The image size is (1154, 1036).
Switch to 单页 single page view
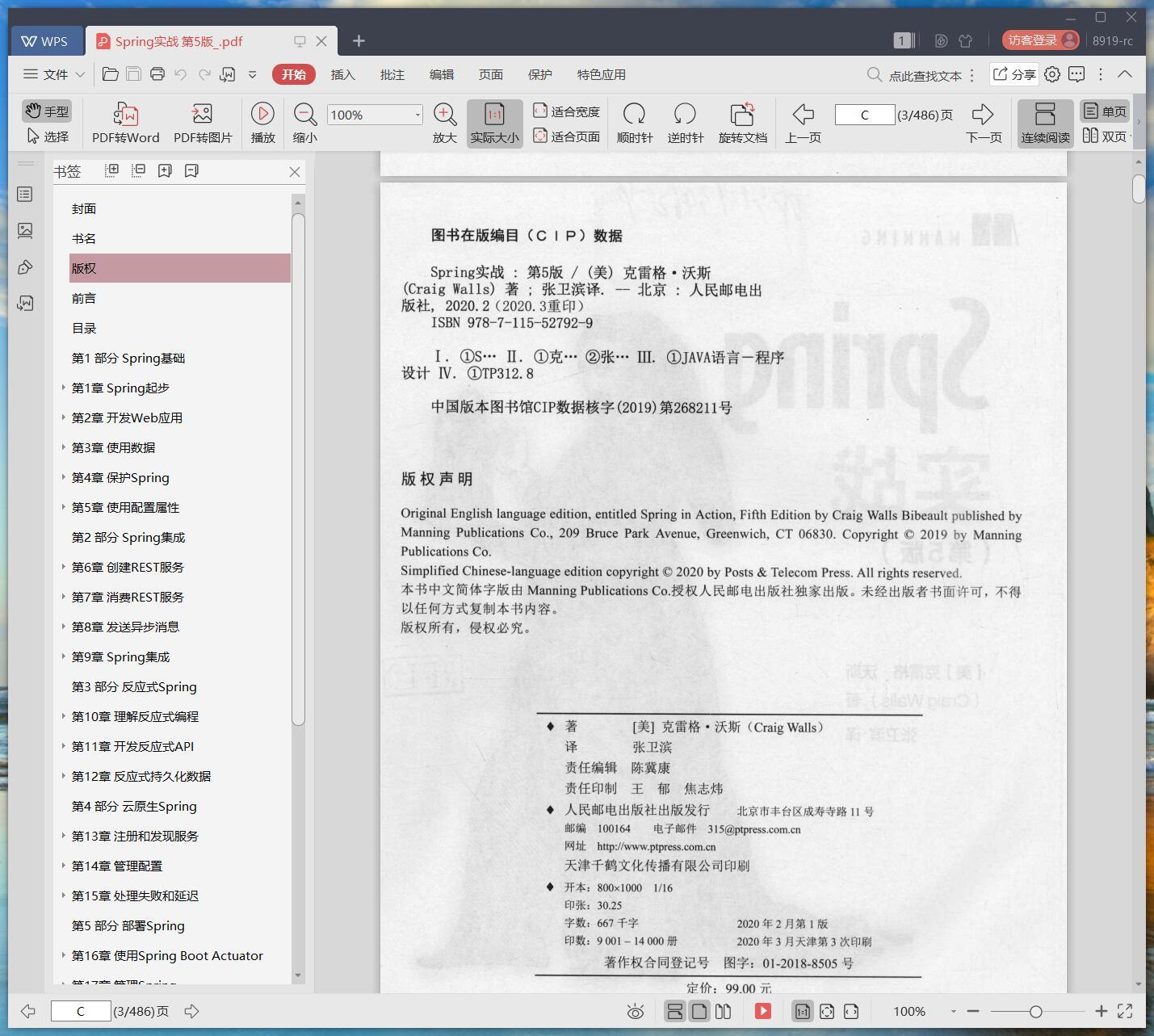[x=1105, y=111]
